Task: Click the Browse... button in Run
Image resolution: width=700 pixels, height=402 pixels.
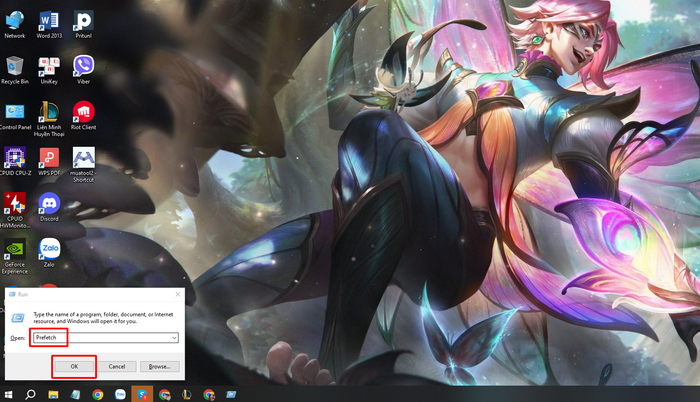Action: [x=160, y=366]
